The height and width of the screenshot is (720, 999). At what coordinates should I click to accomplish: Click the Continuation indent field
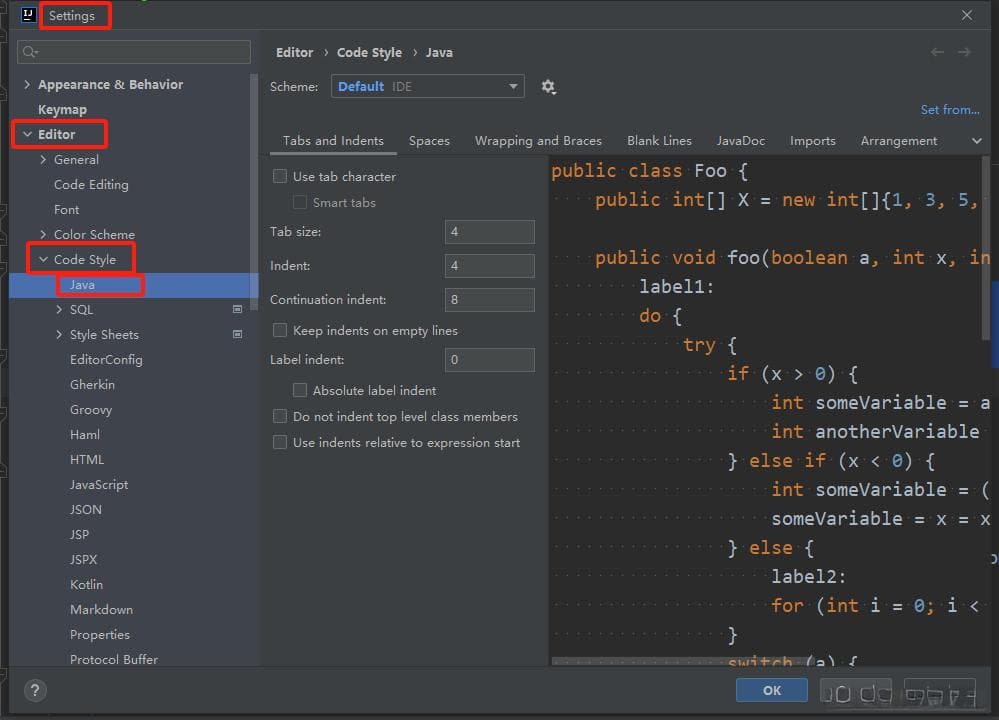tap(489, 299)
